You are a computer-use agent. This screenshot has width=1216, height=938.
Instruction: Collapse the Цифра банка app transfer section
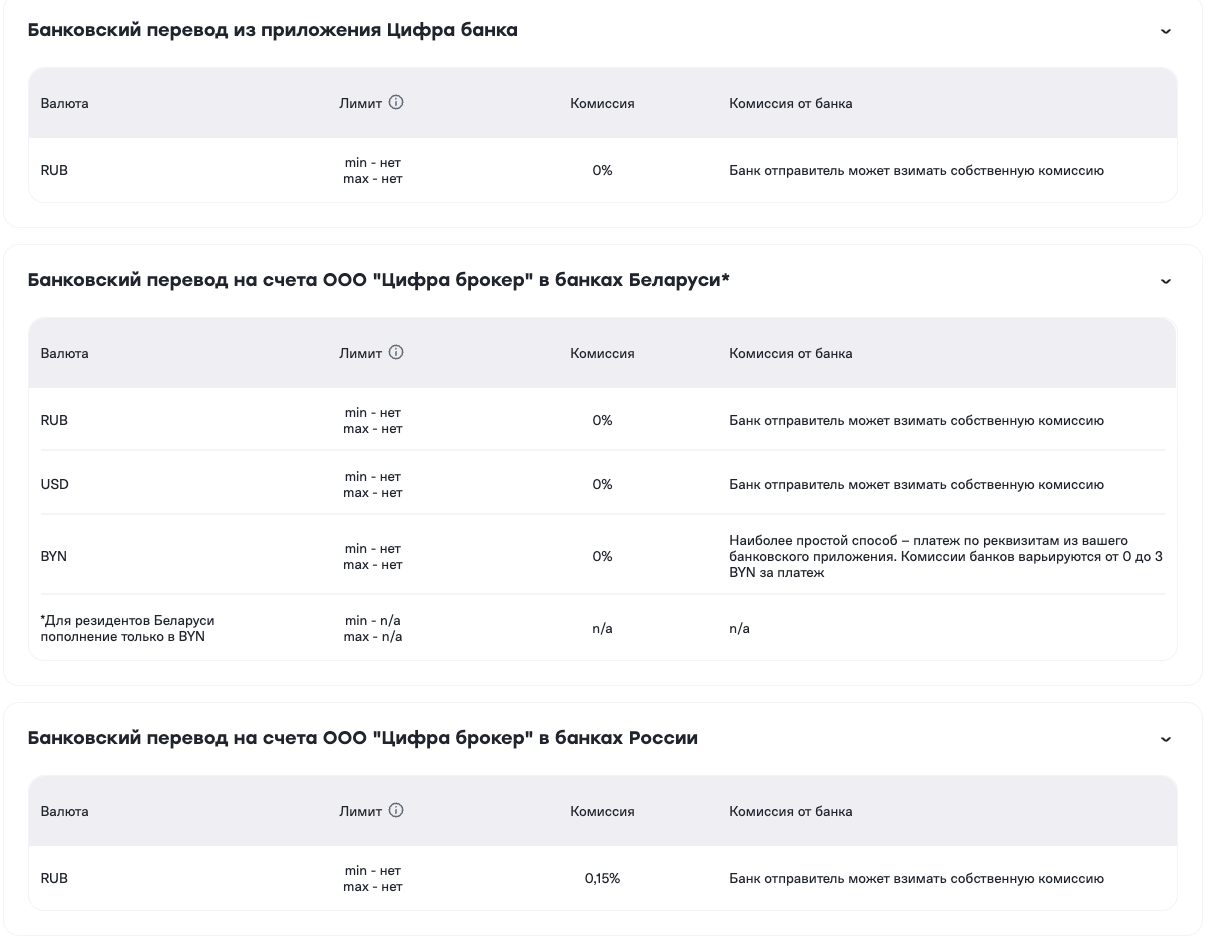coord(1165,31)
